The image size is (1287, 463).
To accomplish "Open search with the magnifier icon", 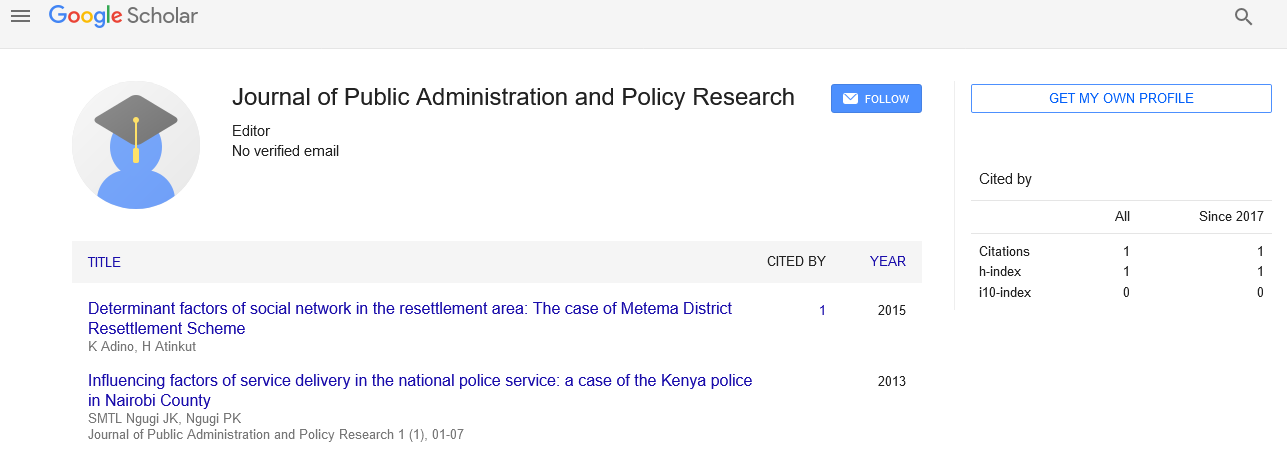I will (x=1243, y=17).
